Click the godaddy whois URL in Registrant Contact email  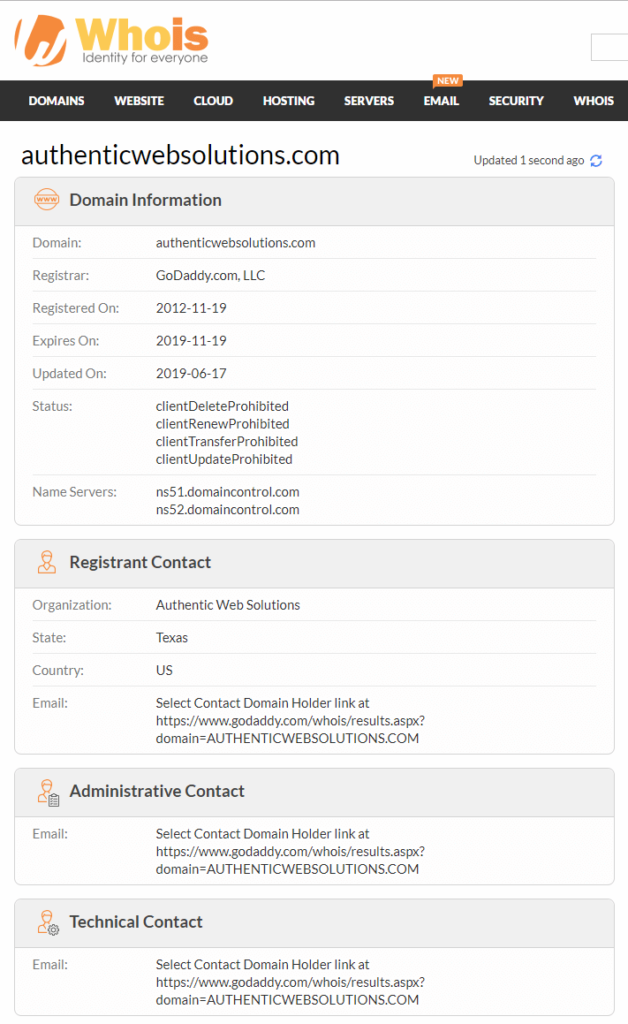click(290, 729)
